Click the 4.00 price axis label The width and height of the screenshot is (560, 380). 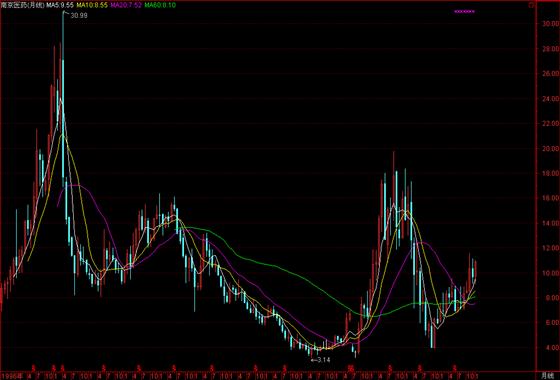(x=549, y=348)
